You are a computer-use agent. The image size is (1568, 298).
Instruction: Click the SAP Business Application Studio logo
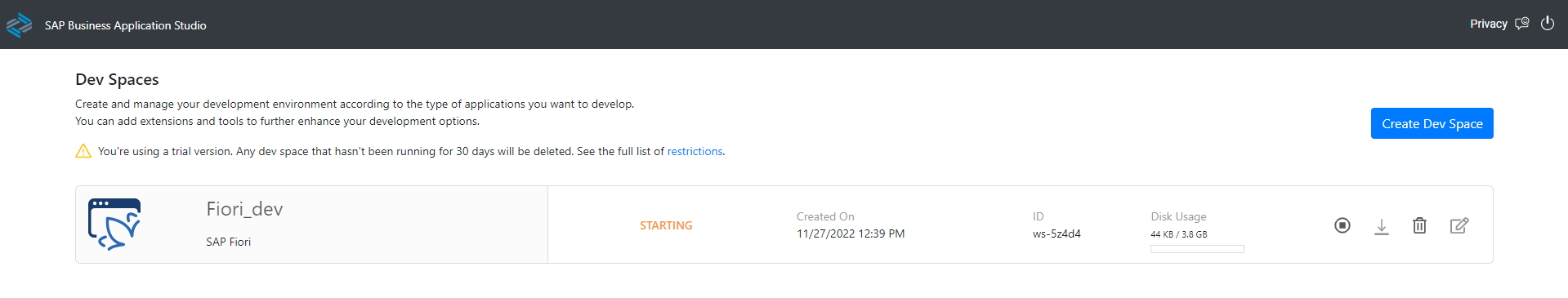click(x=19, y=25)
